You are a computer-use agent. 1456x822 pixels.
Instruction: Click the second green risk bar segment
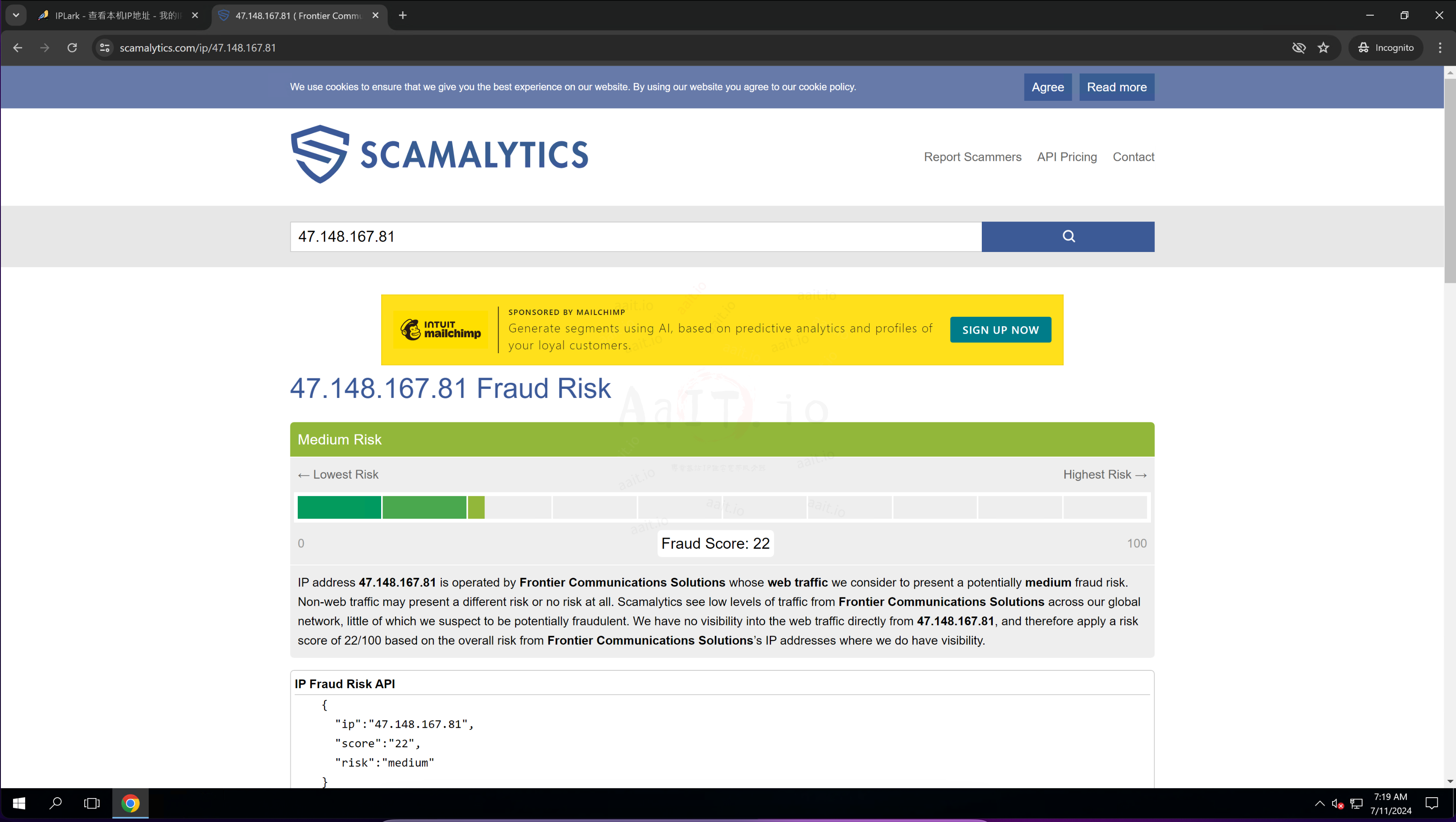click(424, 507)
